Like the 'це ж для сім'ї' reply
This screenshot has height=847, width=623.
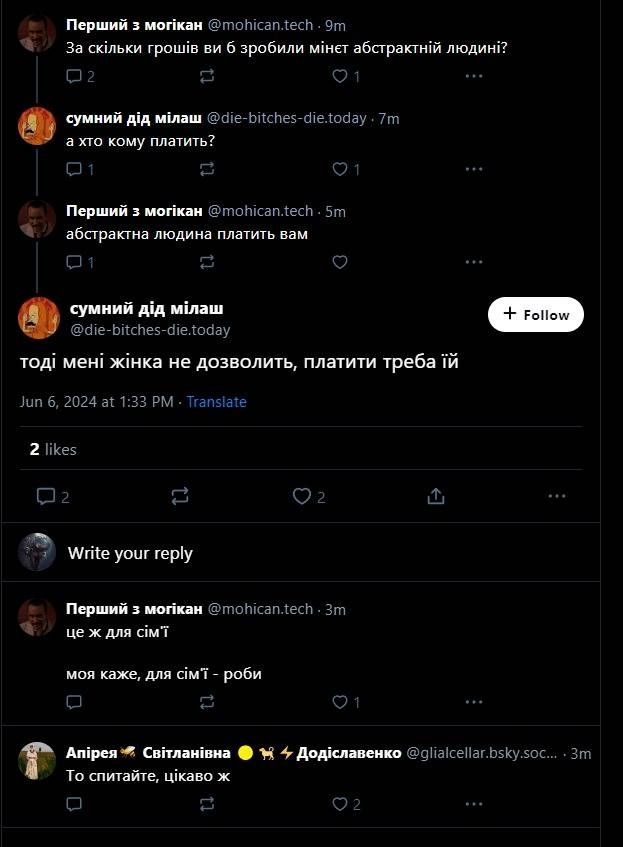(339, 702)
